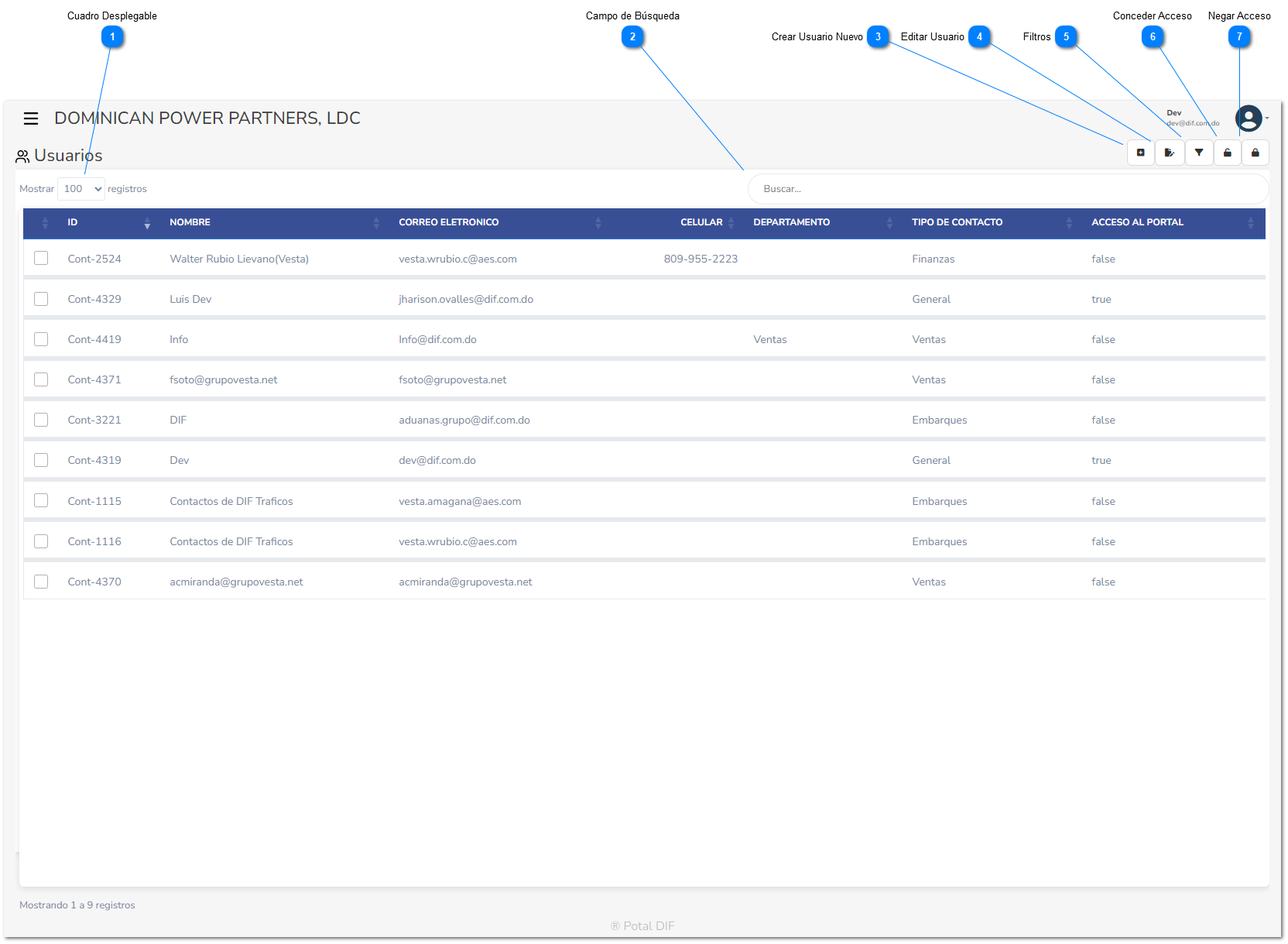Click the Potal DIF footer text
The width and height of the screenshot is (1288, 944).
pyautogui.click(x=642, y=926)
